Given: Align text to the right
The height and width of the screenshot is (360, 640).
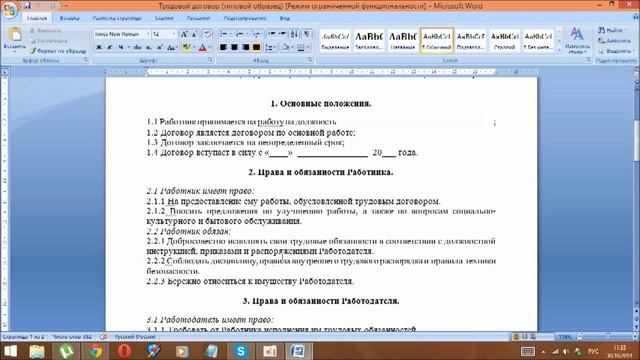Looking at the screenshot, I should pyautogui.click(x=245, y=48).
